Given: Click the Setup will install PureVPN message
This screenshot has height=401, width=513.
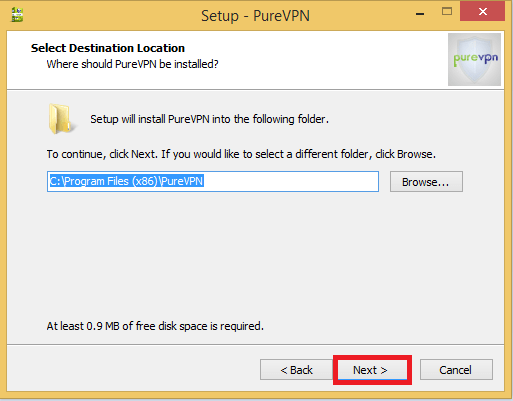Looking at the screenshot, I should point(210,119).
